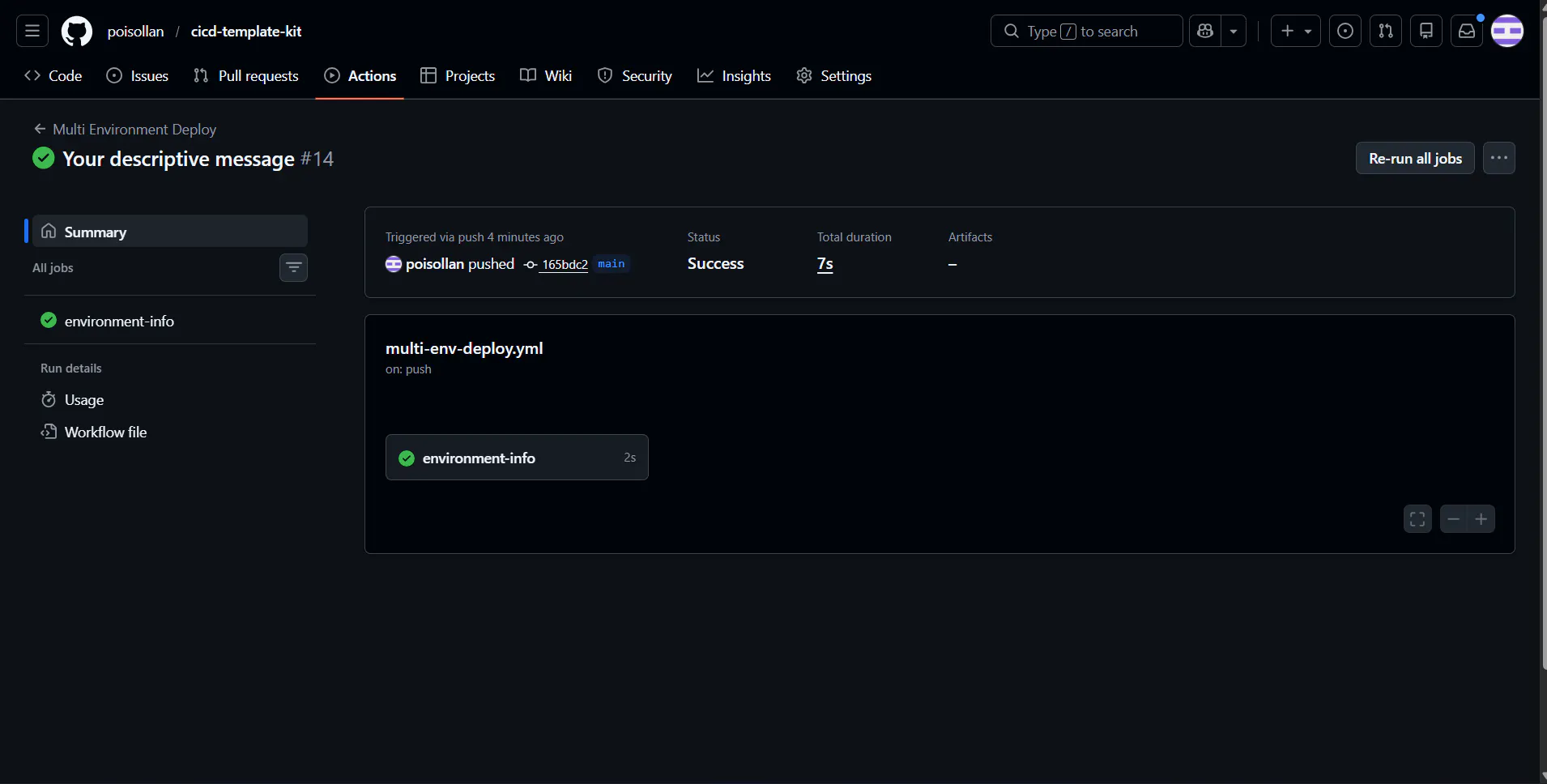Image resolution: width=1547 pixels, height=784 pixels.
Task: Switch to the Code tab
Action: pos(53,75)
